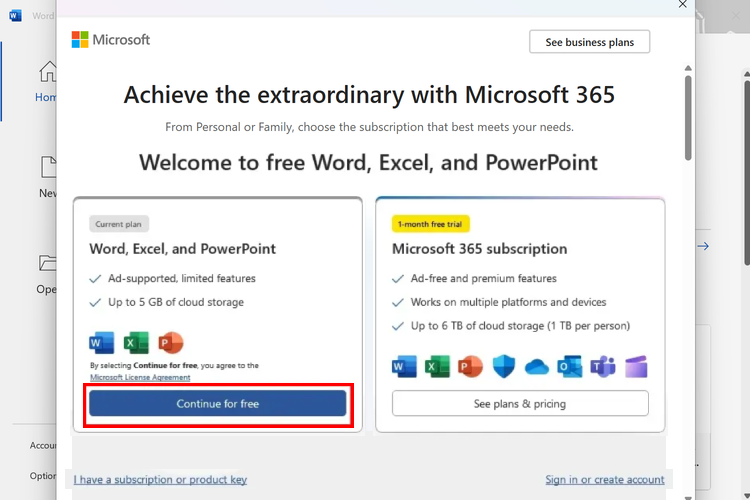Click the Word icon in the Microsoft 365 subscription card

pyautogui.click(x=404, y=367)
